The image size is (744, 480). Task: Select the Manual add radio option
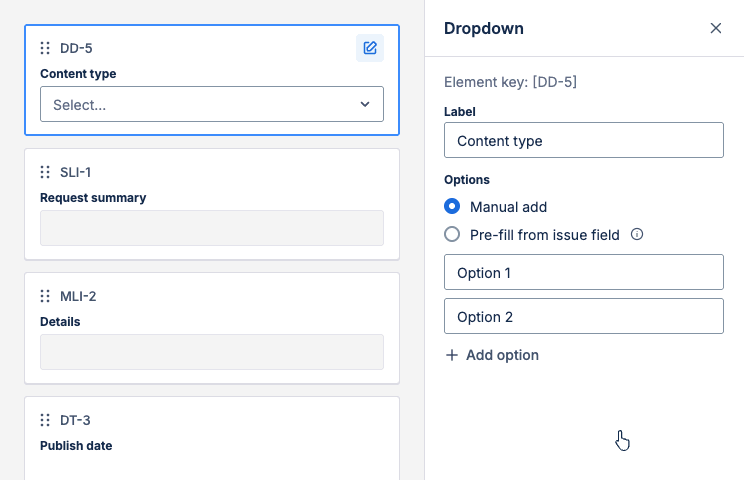pyautogui.click(x=452, y=206)
